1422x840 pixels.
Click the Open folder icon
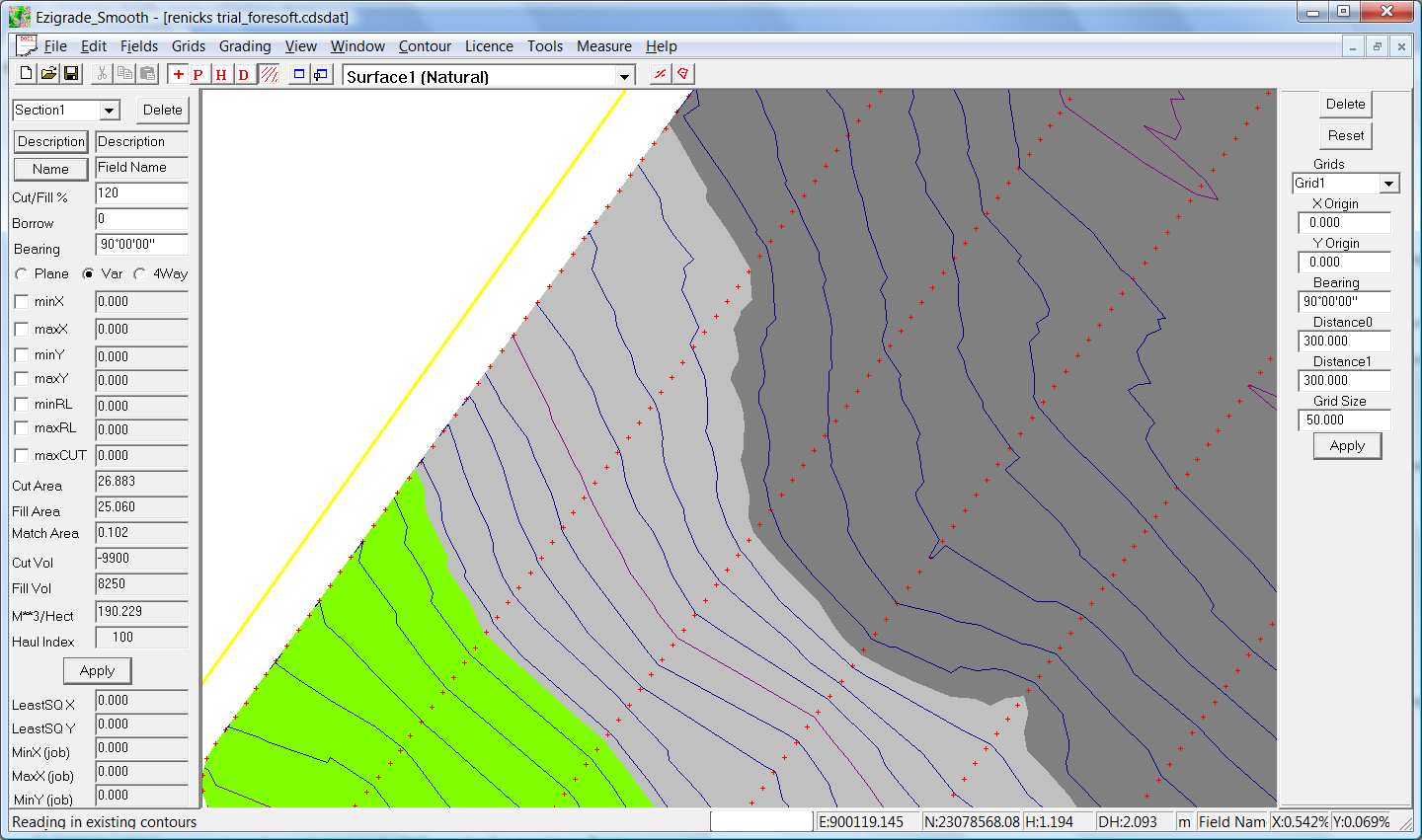pyautogui.click(x=48, y=74)
